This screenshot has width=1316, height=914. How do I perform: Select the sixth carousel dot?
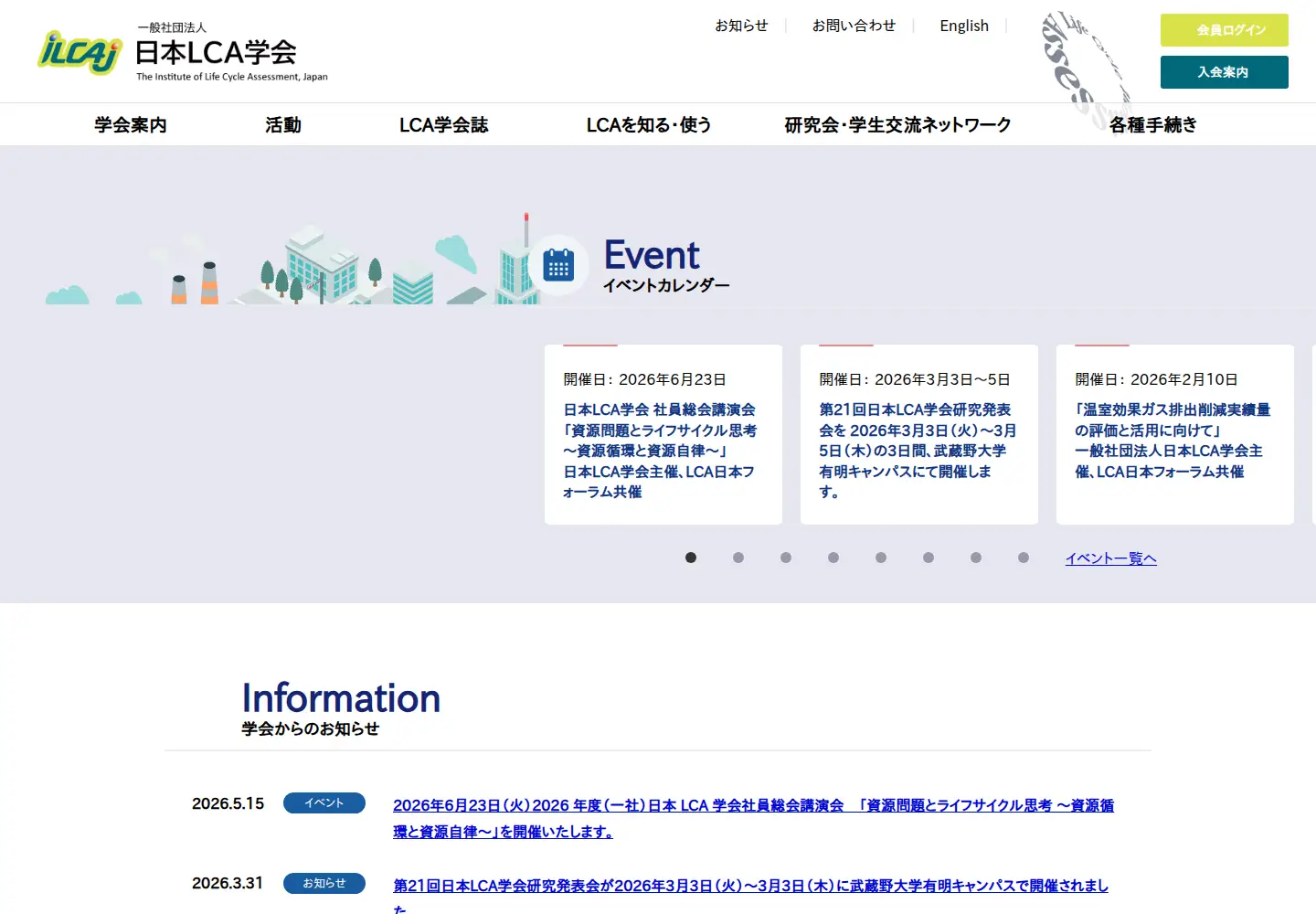pyautogui.click(x=929, y=558)
